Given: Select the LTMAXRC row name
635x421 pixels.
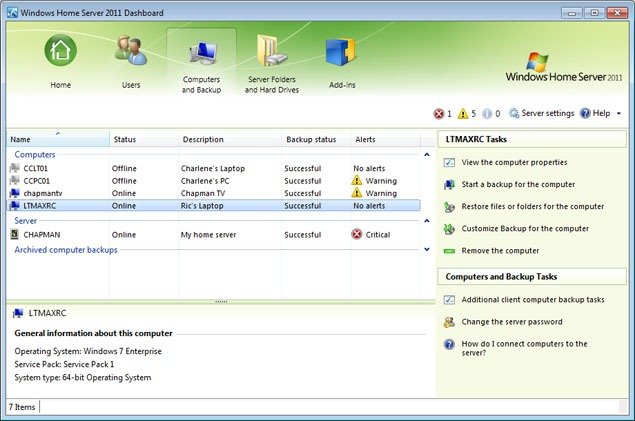Looking at the screenshot, I should (39, 206).
